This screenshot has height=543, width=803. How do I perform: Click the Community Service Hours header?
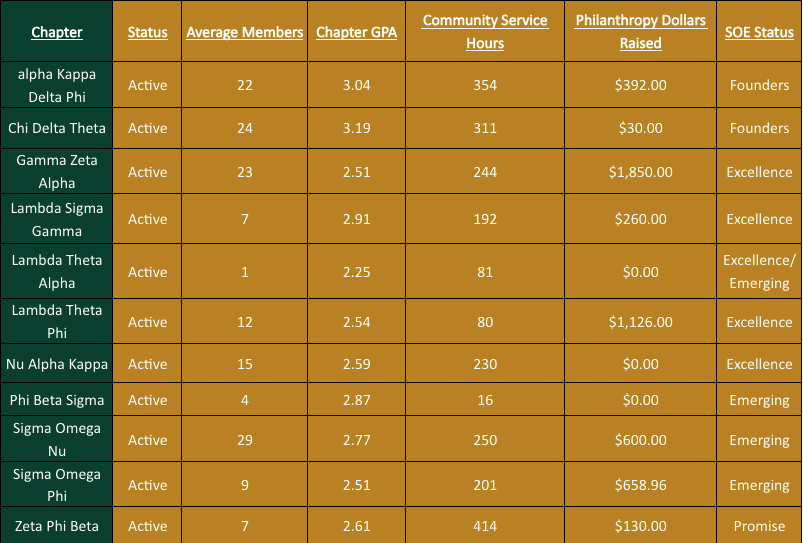485,32
